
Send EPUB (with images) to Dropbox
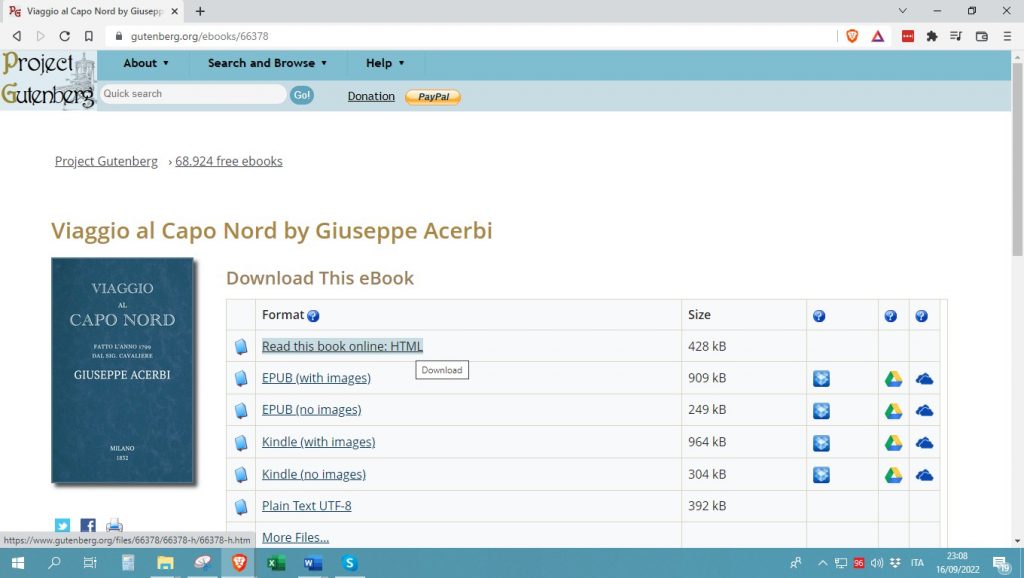tap(821, 379)
